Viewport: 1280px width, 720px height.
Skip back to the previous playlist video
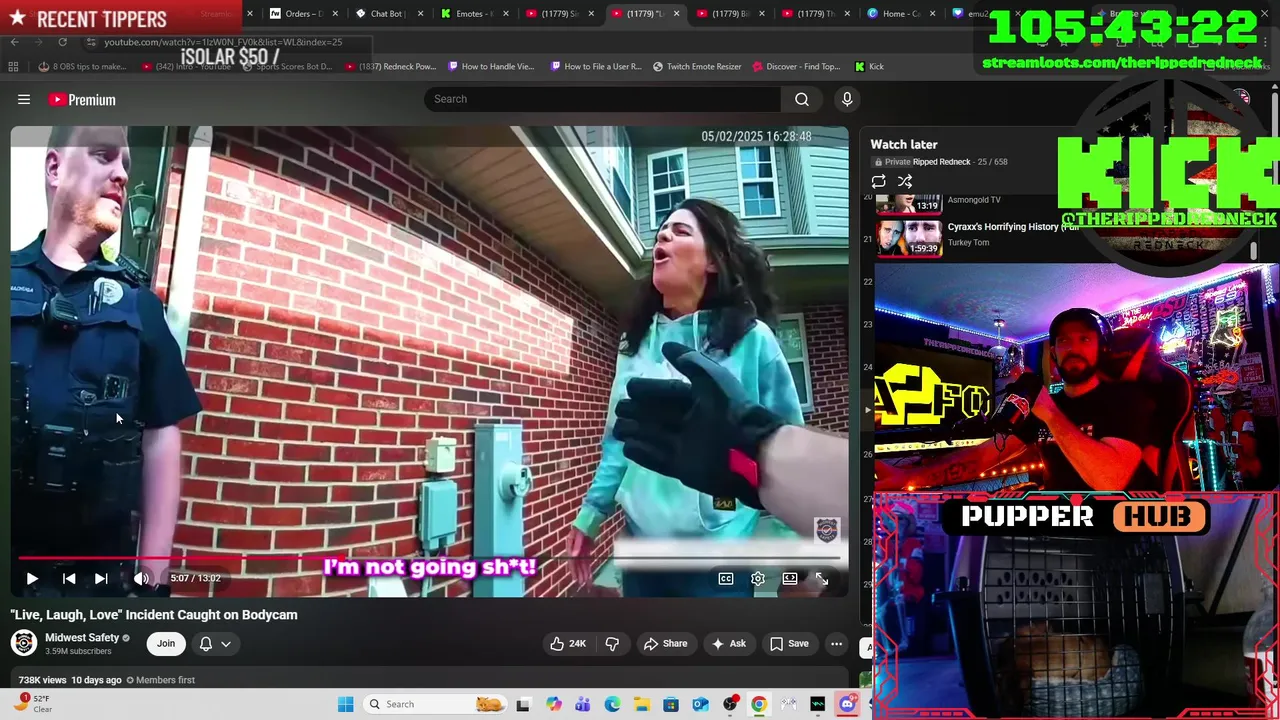69,578
